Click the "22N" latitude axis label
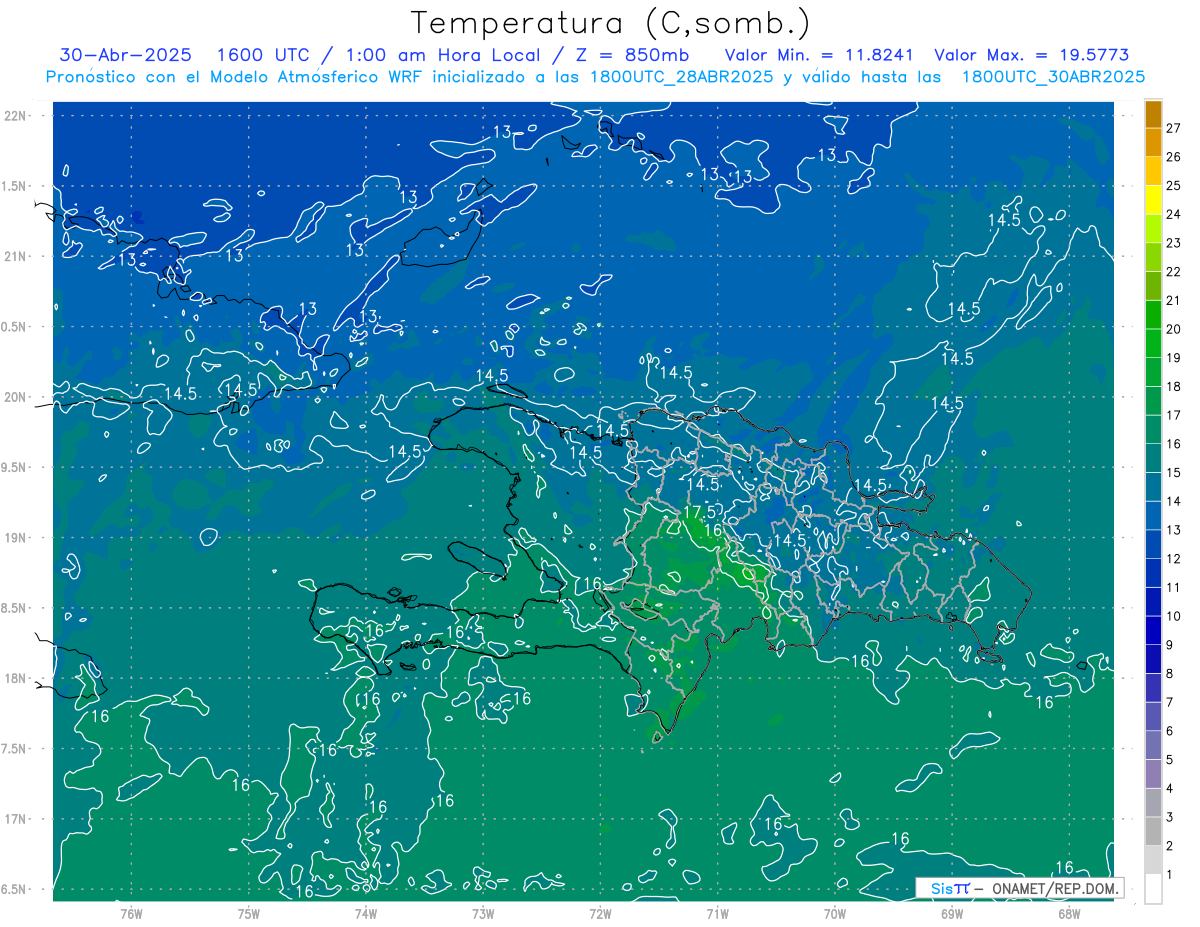This screenshot has height=927, width=1200. point(15,115)
